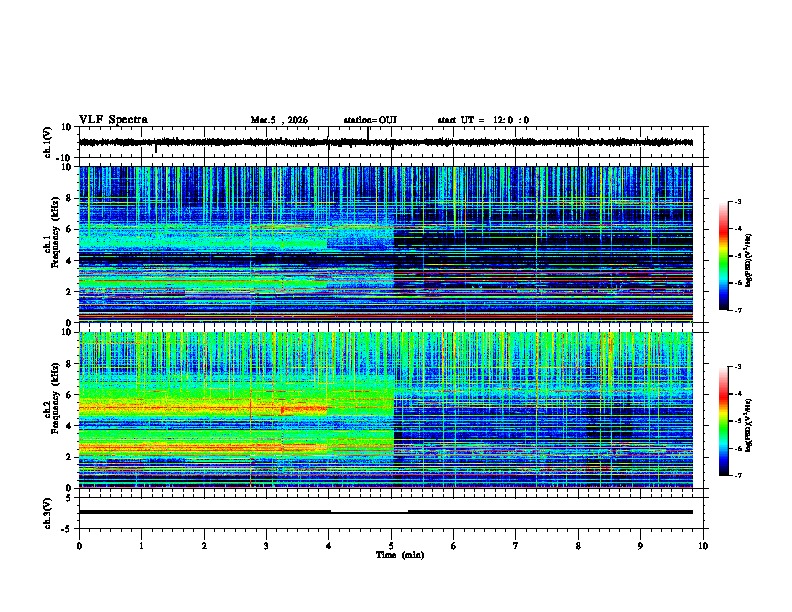Click the ch.1 colorbar log(PSD) unit label
Image resolution: width=792 pixels, height=612 pixels.
(749, 261)
